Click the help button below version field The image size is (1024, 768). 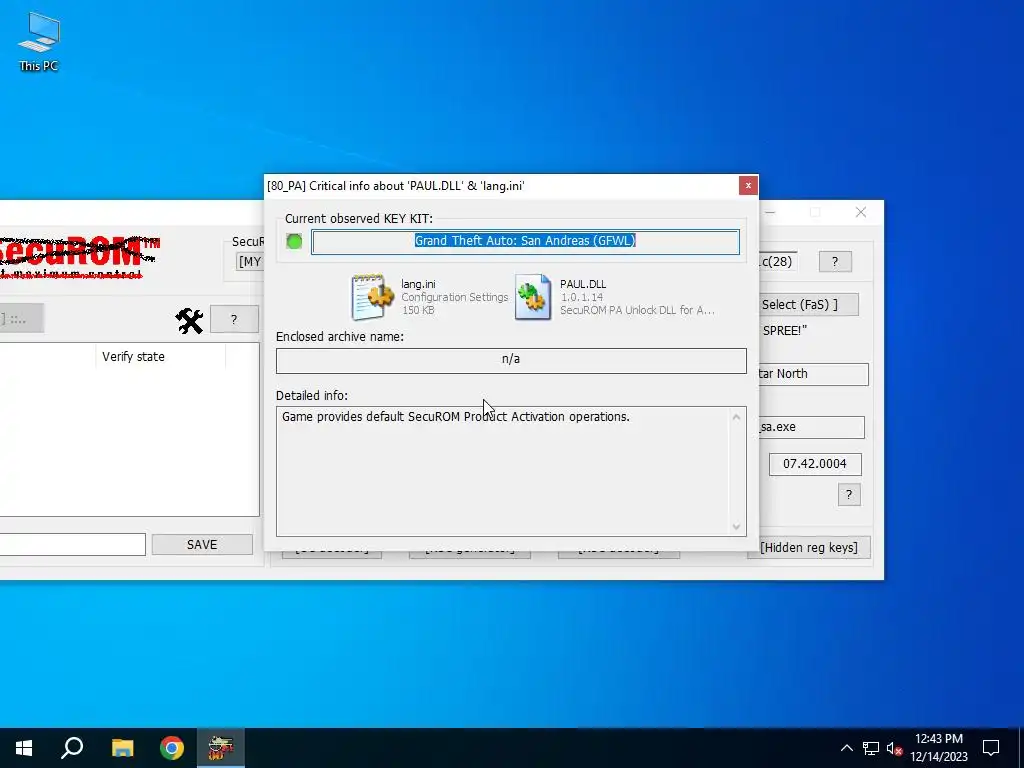point(849,494)
